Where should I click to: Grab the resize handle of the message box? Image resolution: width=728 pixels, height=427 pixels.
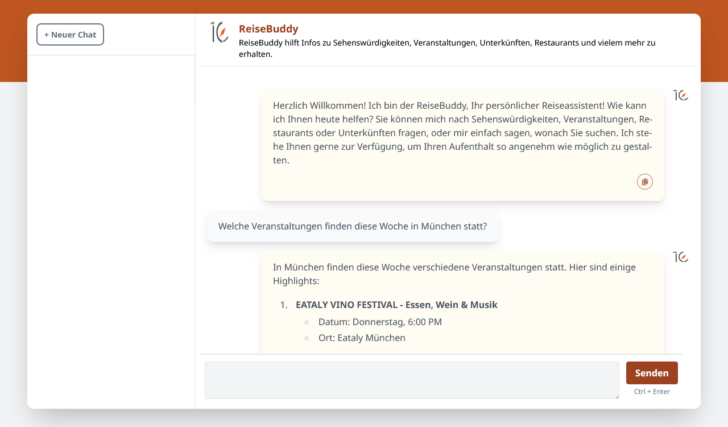coord(615,396)
